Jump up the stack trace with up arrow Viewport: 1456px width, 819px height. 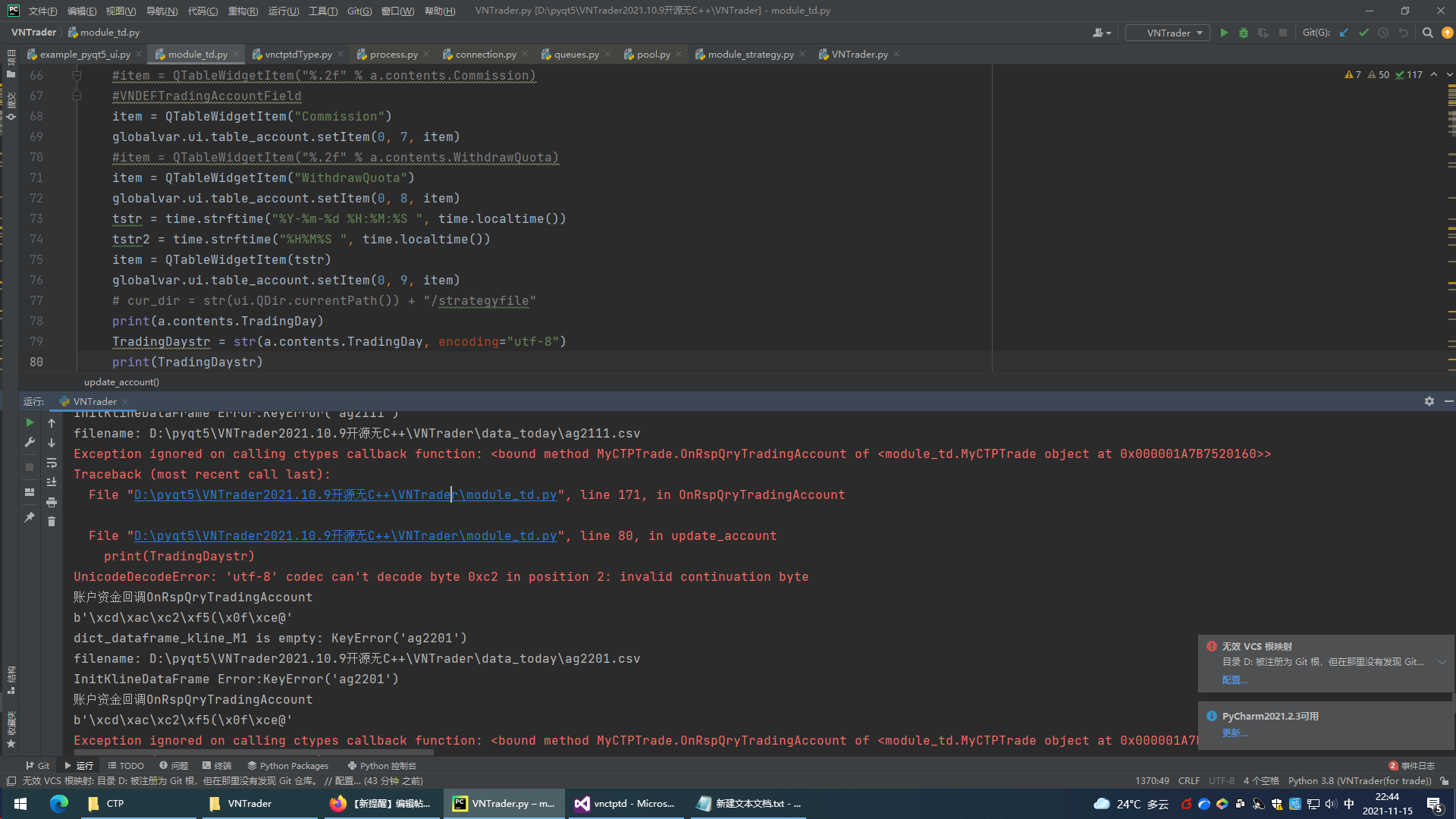[52, 423]
